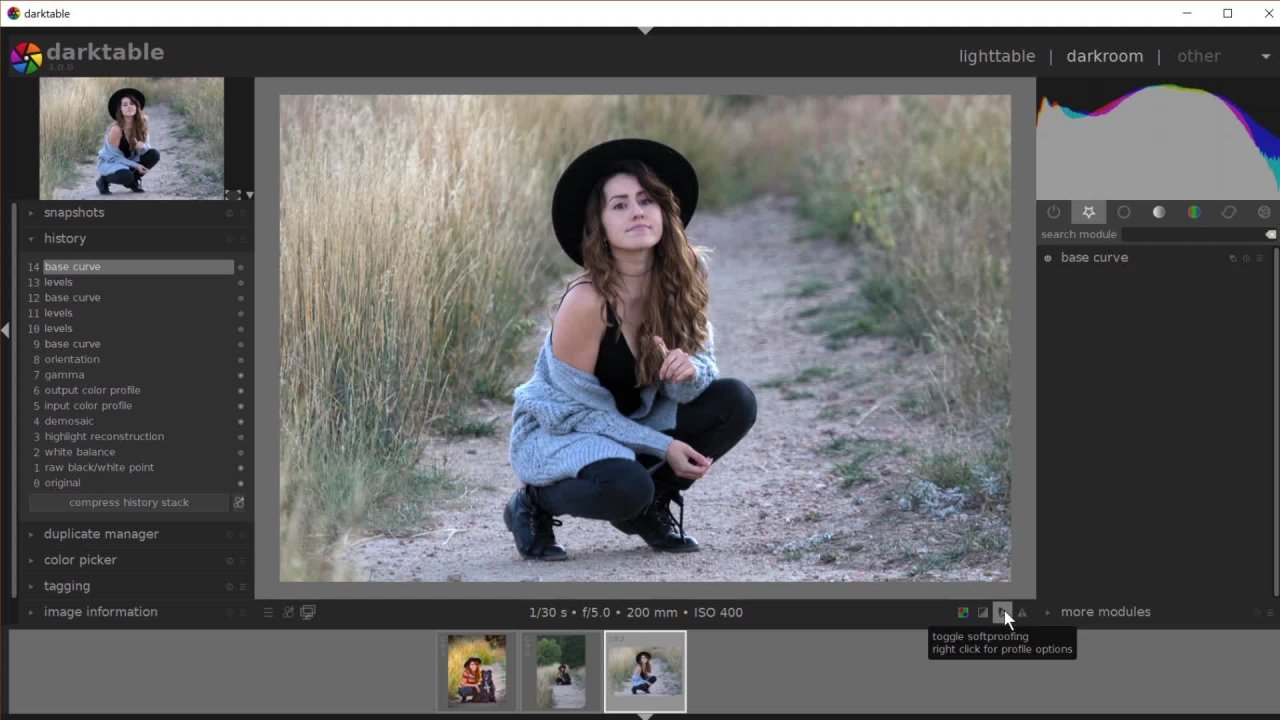The image size is (1280, 720).
Task: Switch to the lighttable view
Action: [997, 56]
